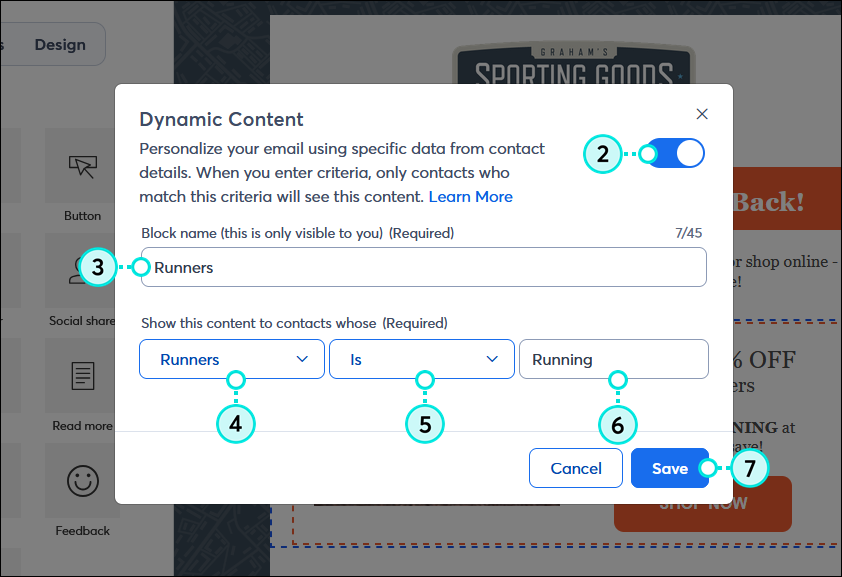
Task: Click callout 2 beside the toggle
Action: (603, 155)
